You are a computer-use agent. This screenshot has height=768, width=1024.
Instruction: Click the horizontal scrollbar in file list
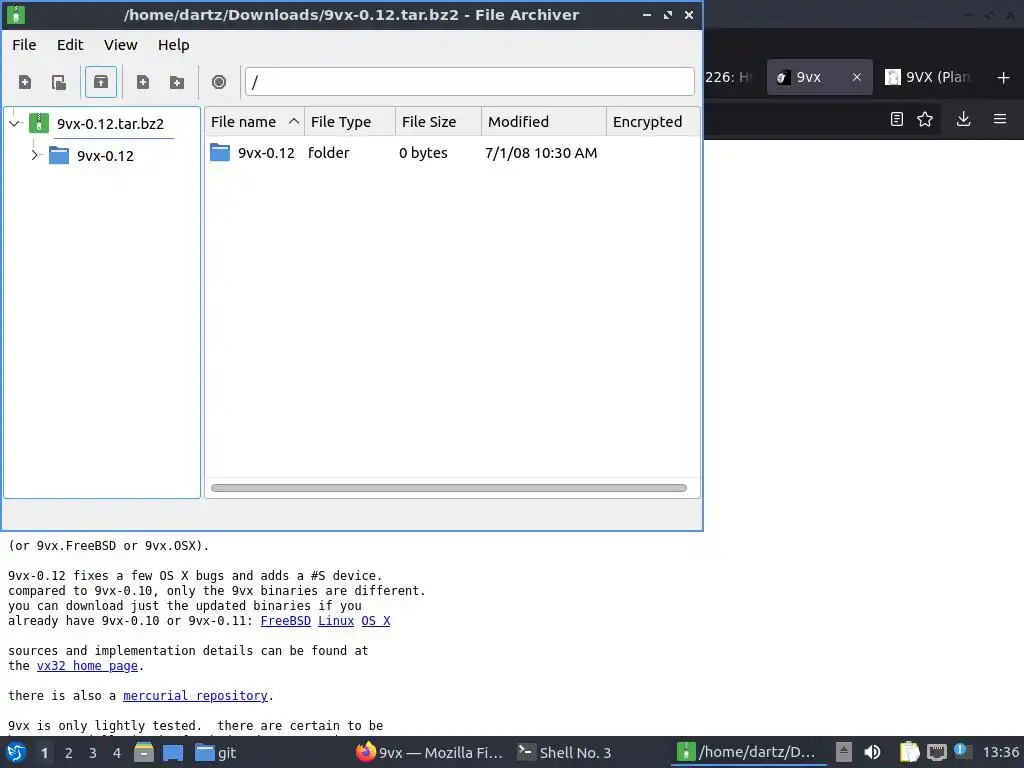tap(449, 488)
